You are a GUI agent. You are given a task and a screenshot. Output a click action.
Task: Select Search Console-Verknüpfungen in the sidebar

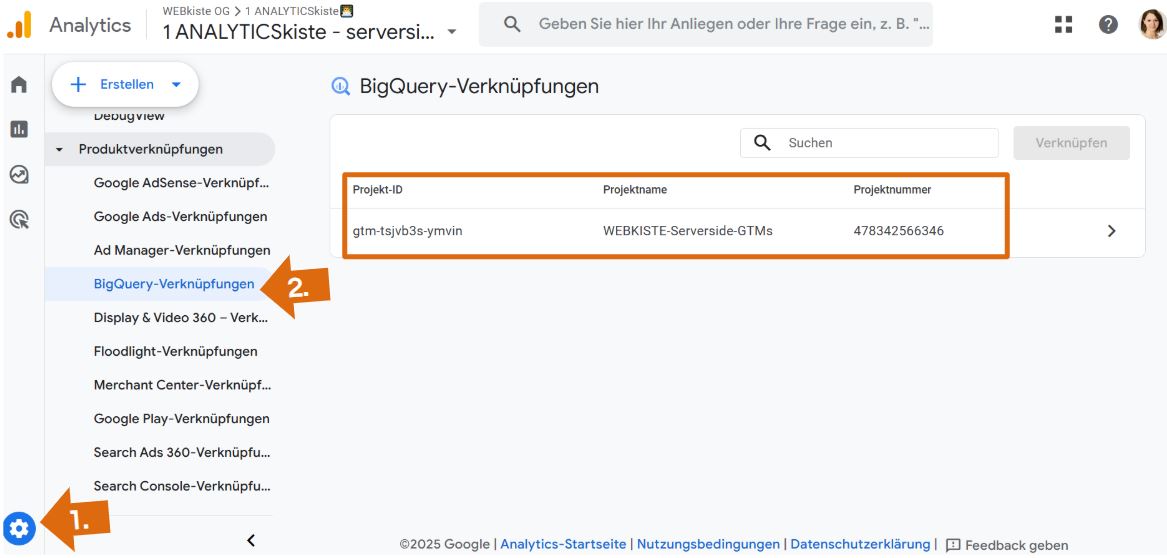pos(182,487)
